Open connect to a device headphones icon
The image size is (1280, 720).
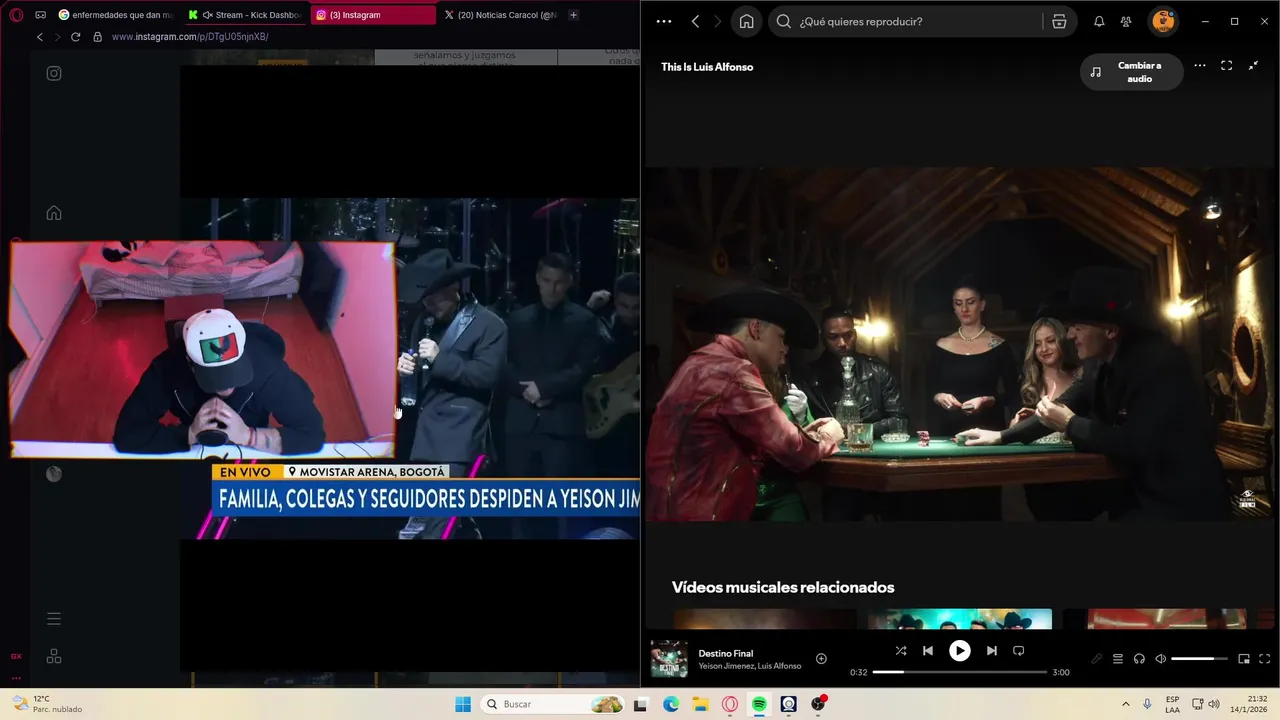(1139, 659)
